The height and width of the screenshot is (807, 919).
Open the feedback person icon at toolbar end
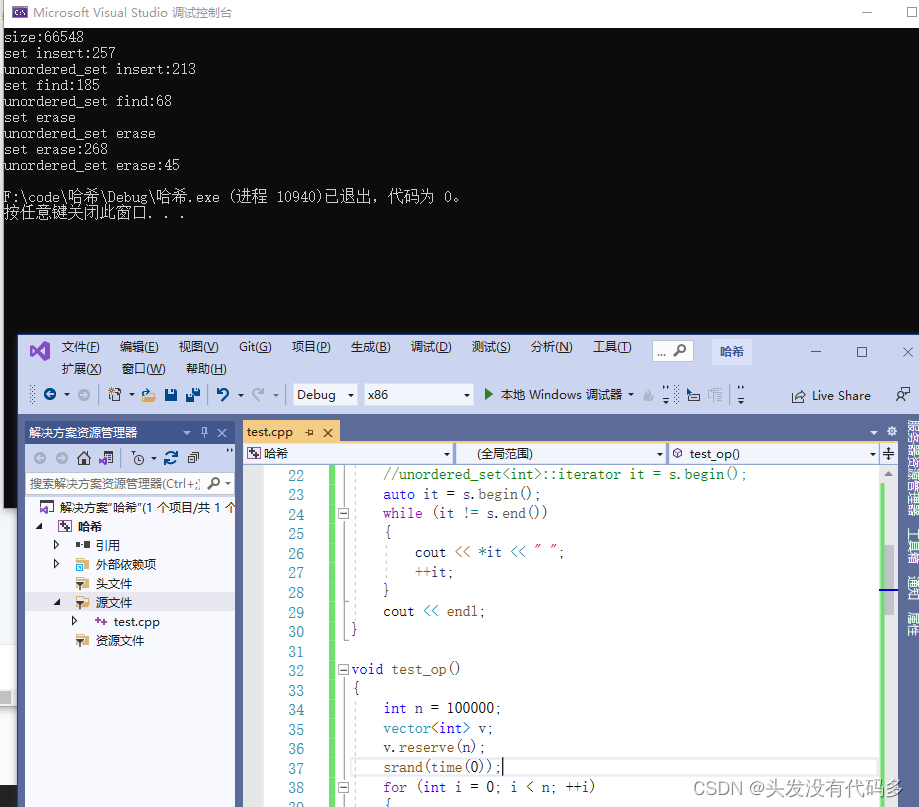tap(903, 394)
